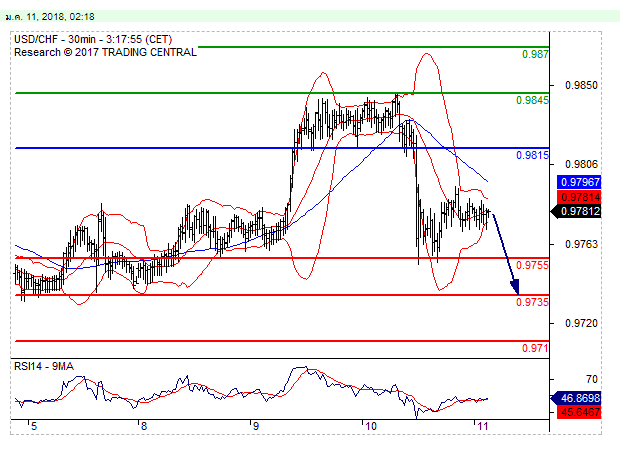Click "Research © 2017 TRADING CENTRAL" text
This screenshot has height=449, width=620.
point(105,52)
